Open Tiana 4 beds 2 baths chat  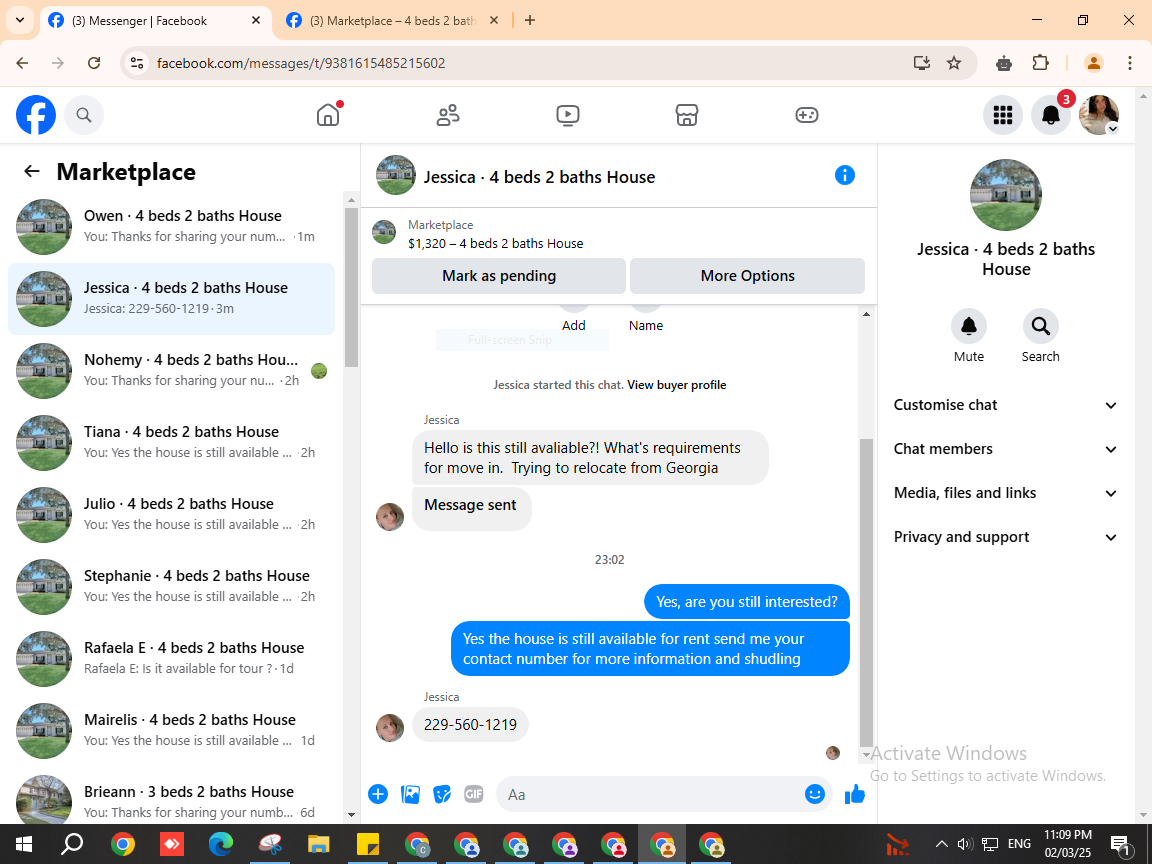point(171,443)
